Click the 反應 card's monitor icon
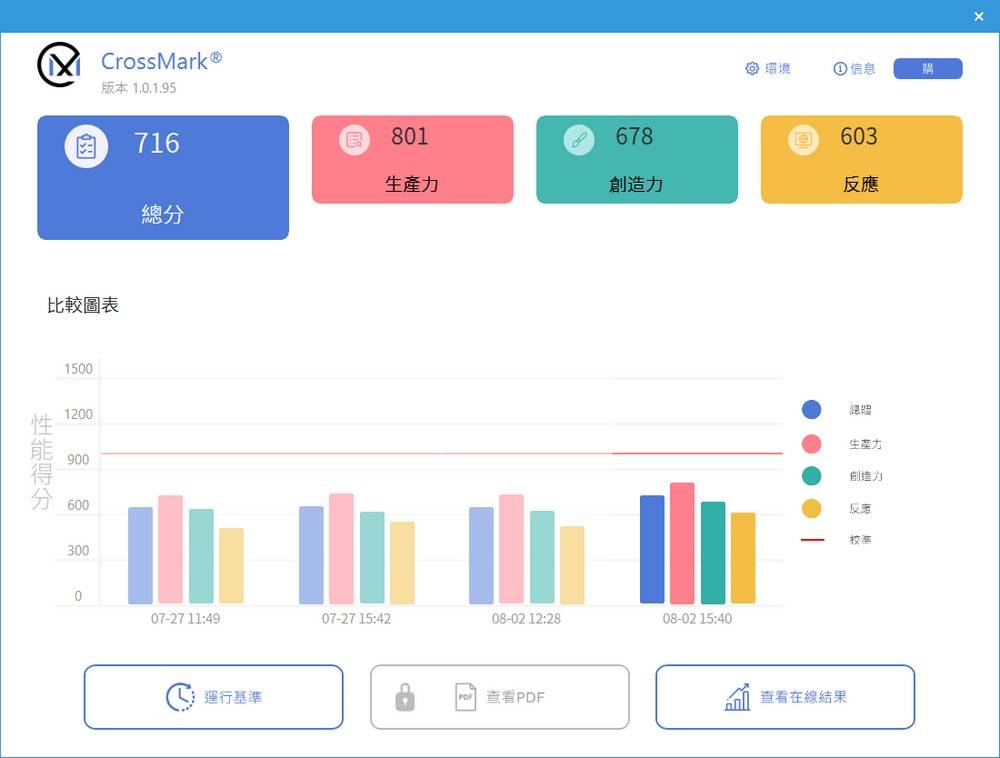Image resolution: width=1000 pixels, height=758 pixels. (804, 140)
